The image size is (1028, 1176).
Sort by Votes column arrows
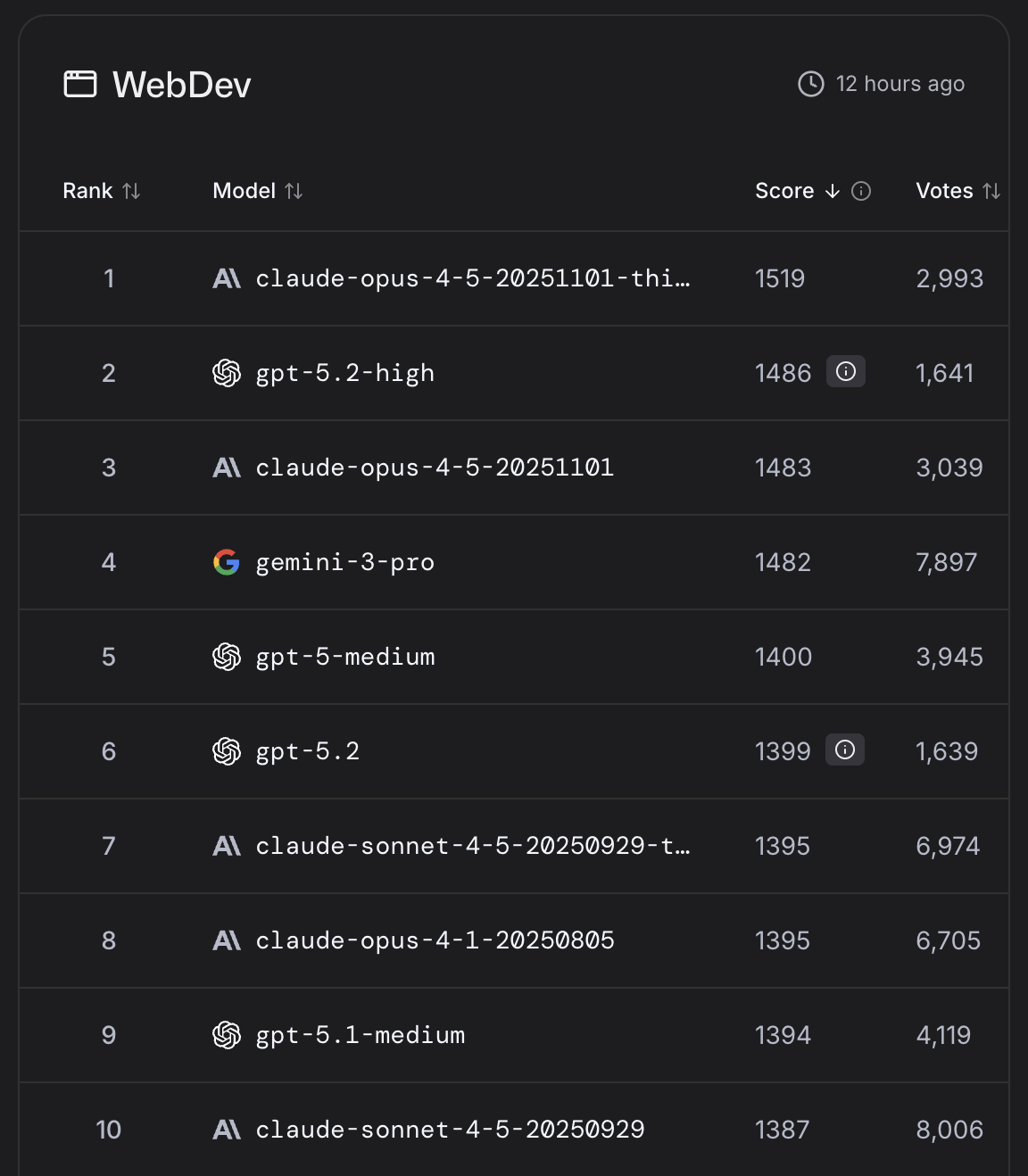(x=991, y=191)
